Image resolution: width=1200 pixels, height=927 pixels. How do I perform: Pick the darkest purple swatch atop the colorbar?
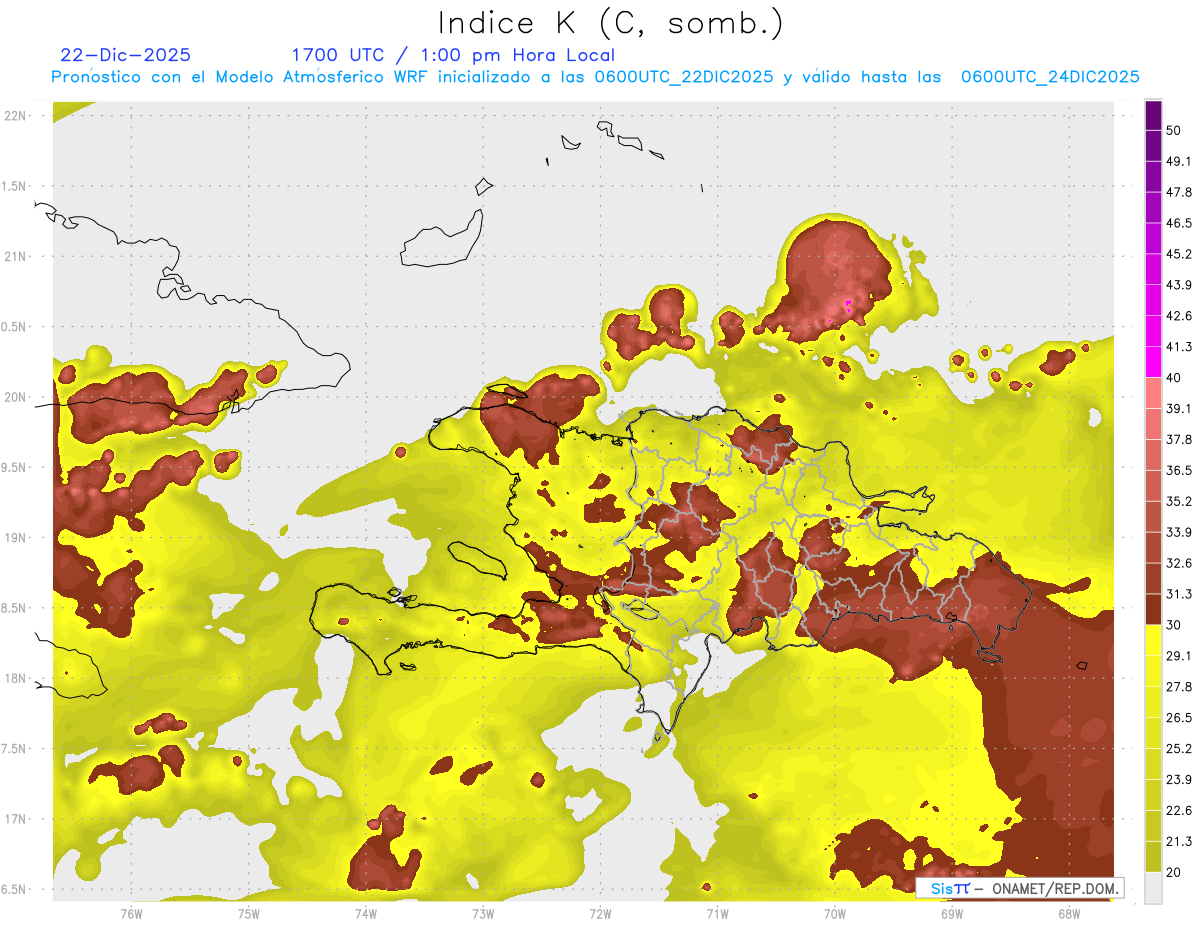point(1154,115)
